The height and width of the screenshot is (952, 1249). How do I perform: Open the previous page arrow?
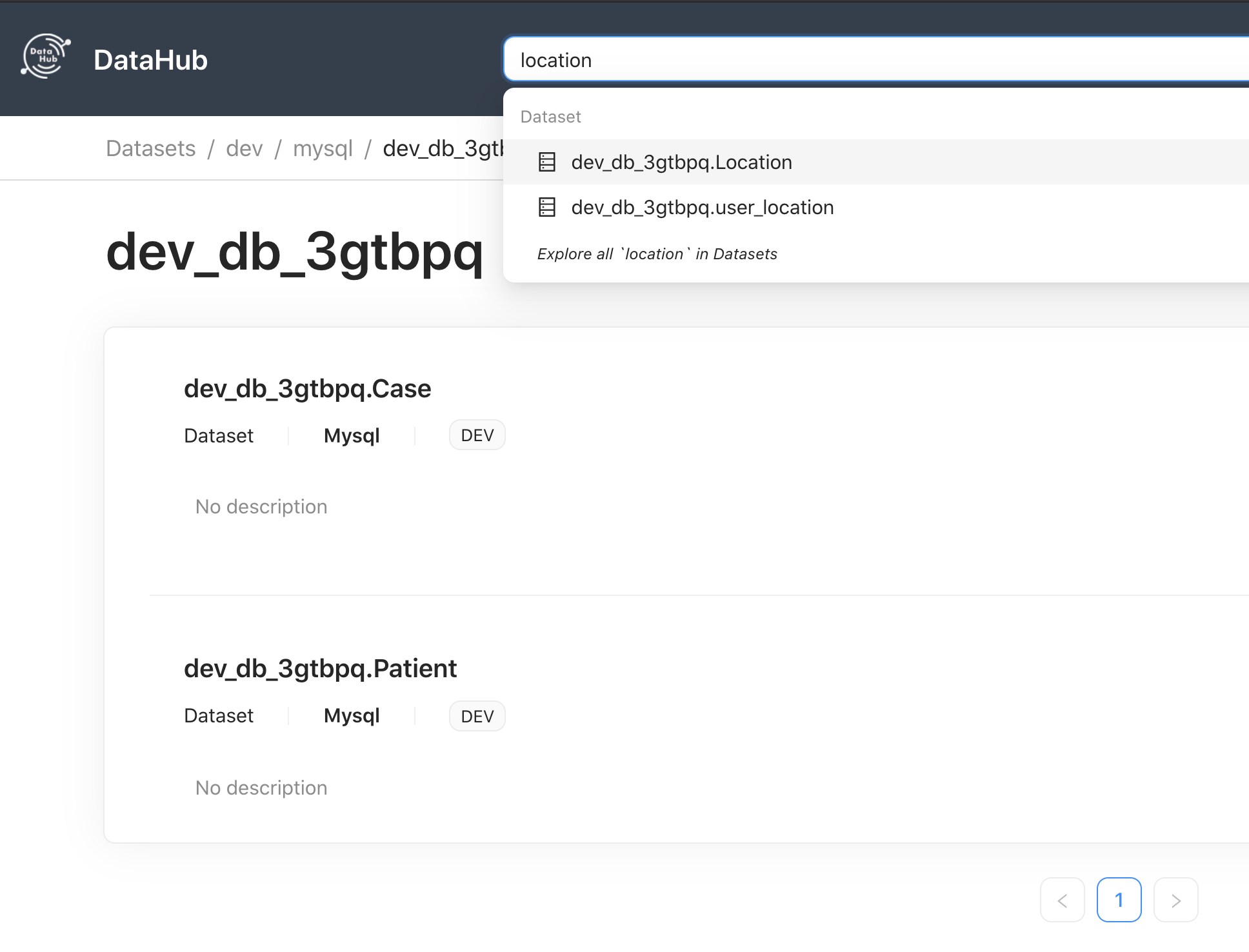(1063, 900)
